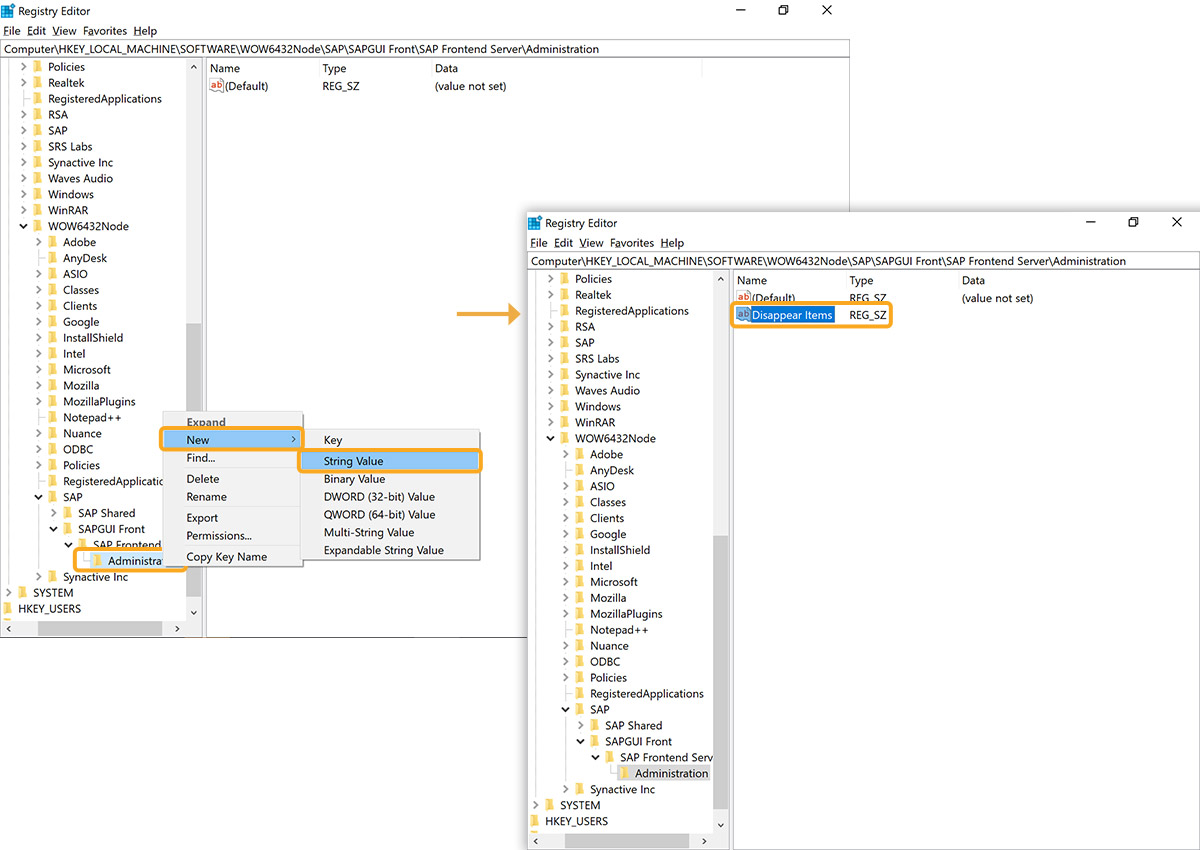Click Waves Audio folder icon in right tree
This screenshot has width=1200, height=850.
[565, 390]
